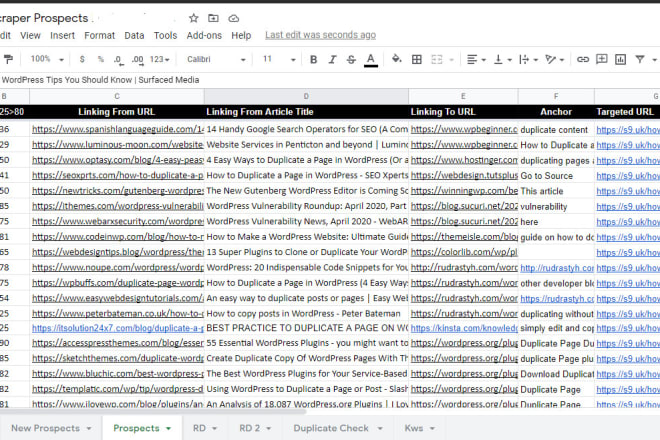Insert a comment
The image size is (660, 440).
click(x=601, y=59)
